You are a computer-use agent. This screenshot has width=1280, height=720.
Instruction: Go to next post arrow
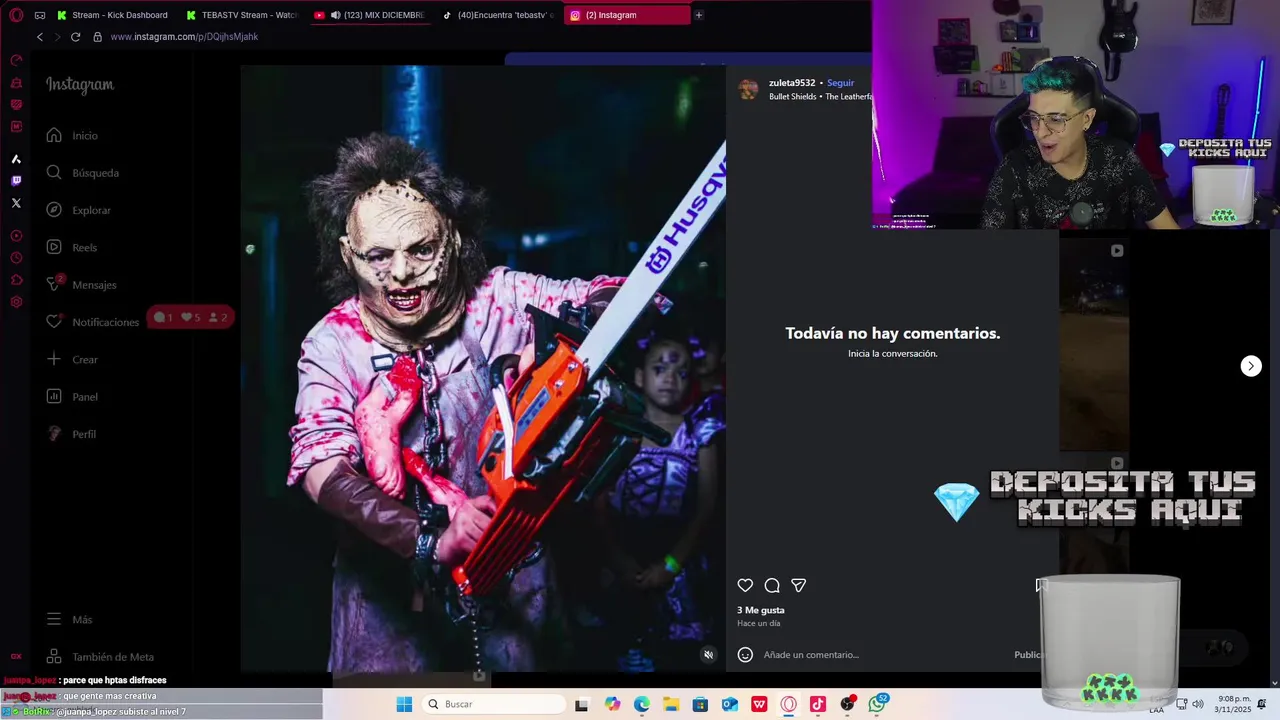point(1251,366)
